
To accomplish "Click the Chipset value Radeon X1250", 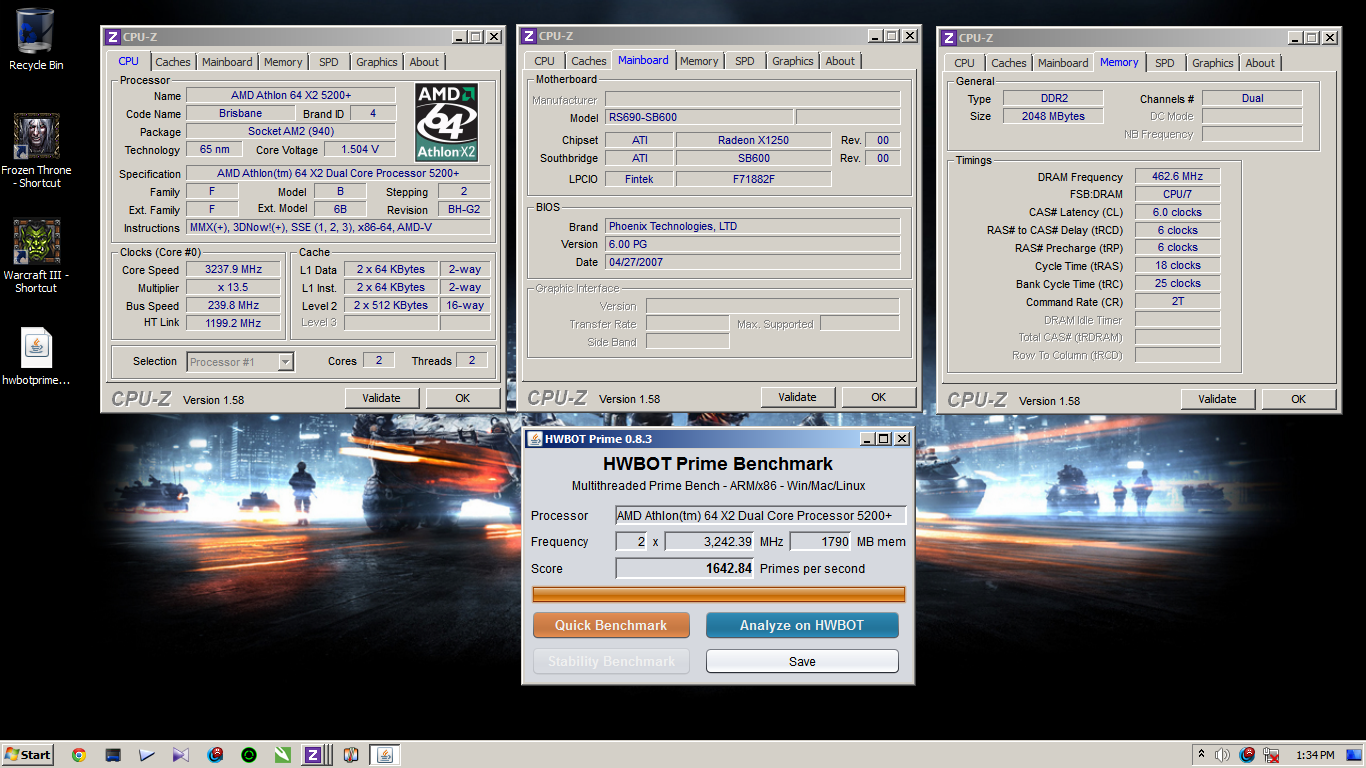I will tap(753, 140).
